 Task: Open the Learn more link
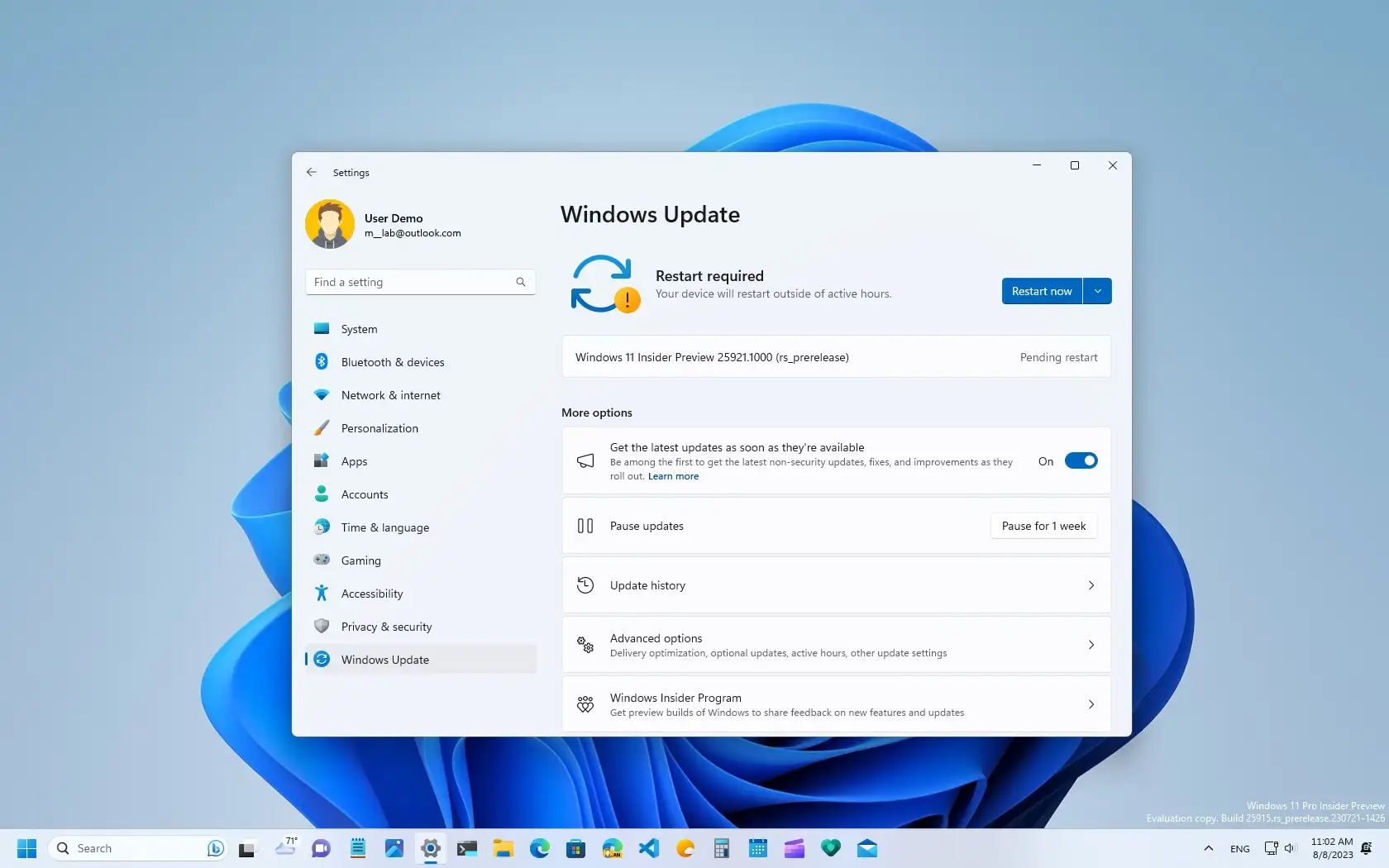(x=673, y=476)
